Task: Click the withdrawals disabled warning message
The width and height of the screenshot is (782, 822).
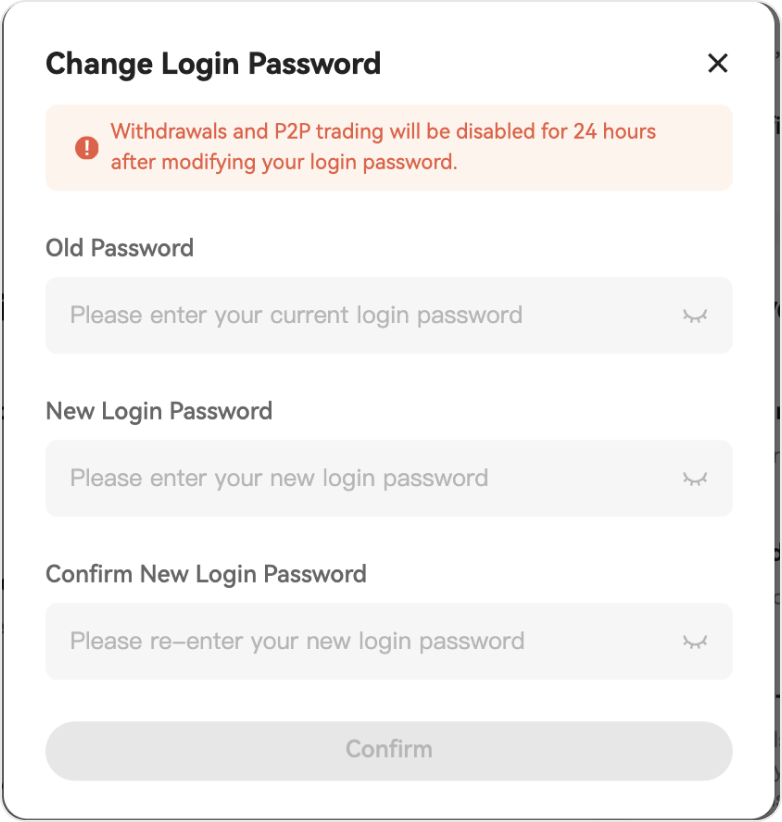Action: click(383, 147)
